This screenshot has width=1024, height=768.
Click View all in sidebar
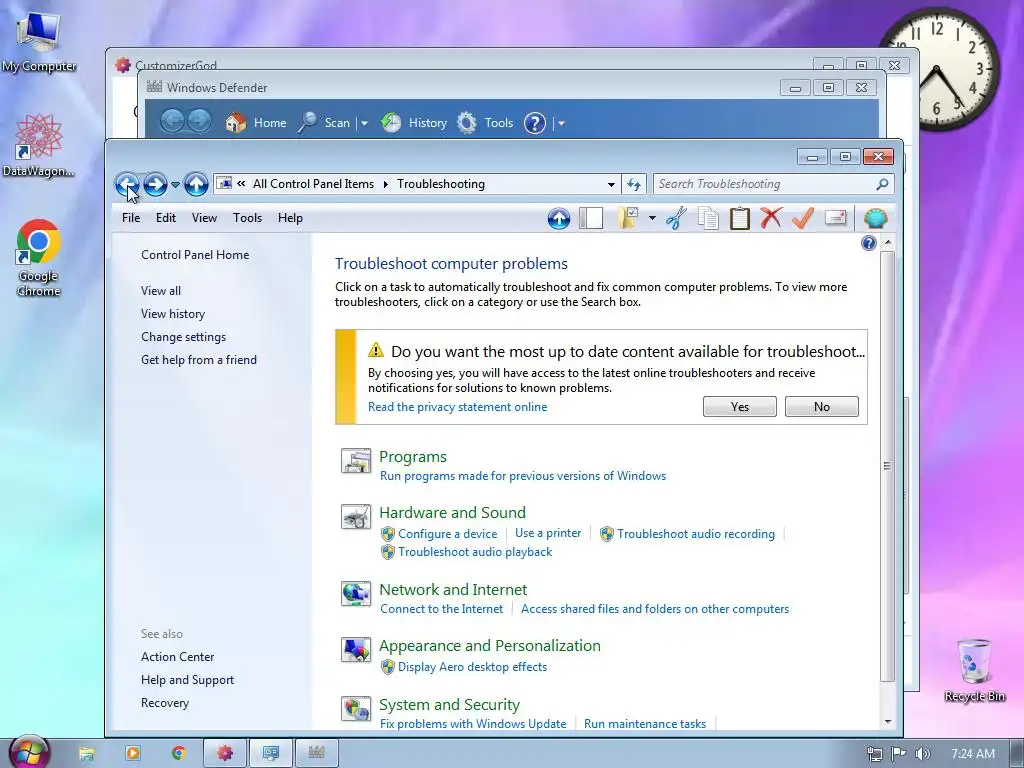pos(161,291)
